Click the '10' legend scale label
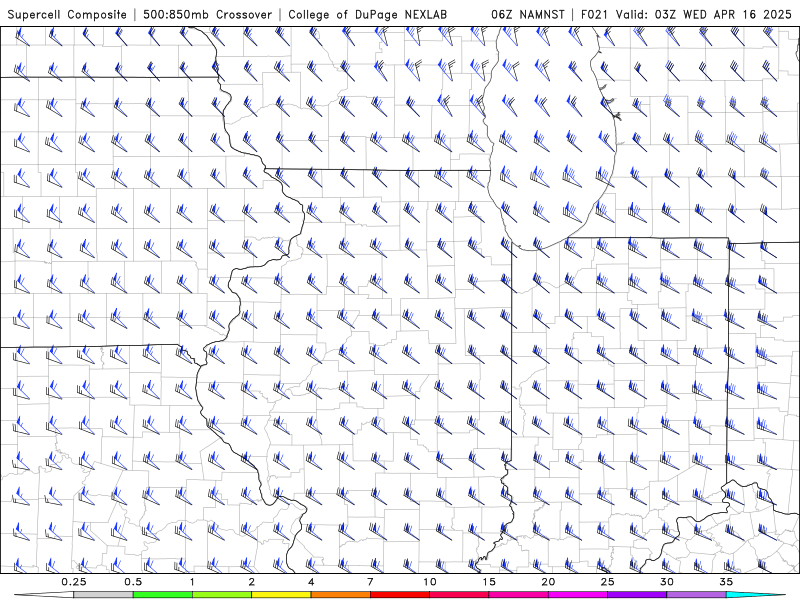The image size is (800, 600). [430, 582]
